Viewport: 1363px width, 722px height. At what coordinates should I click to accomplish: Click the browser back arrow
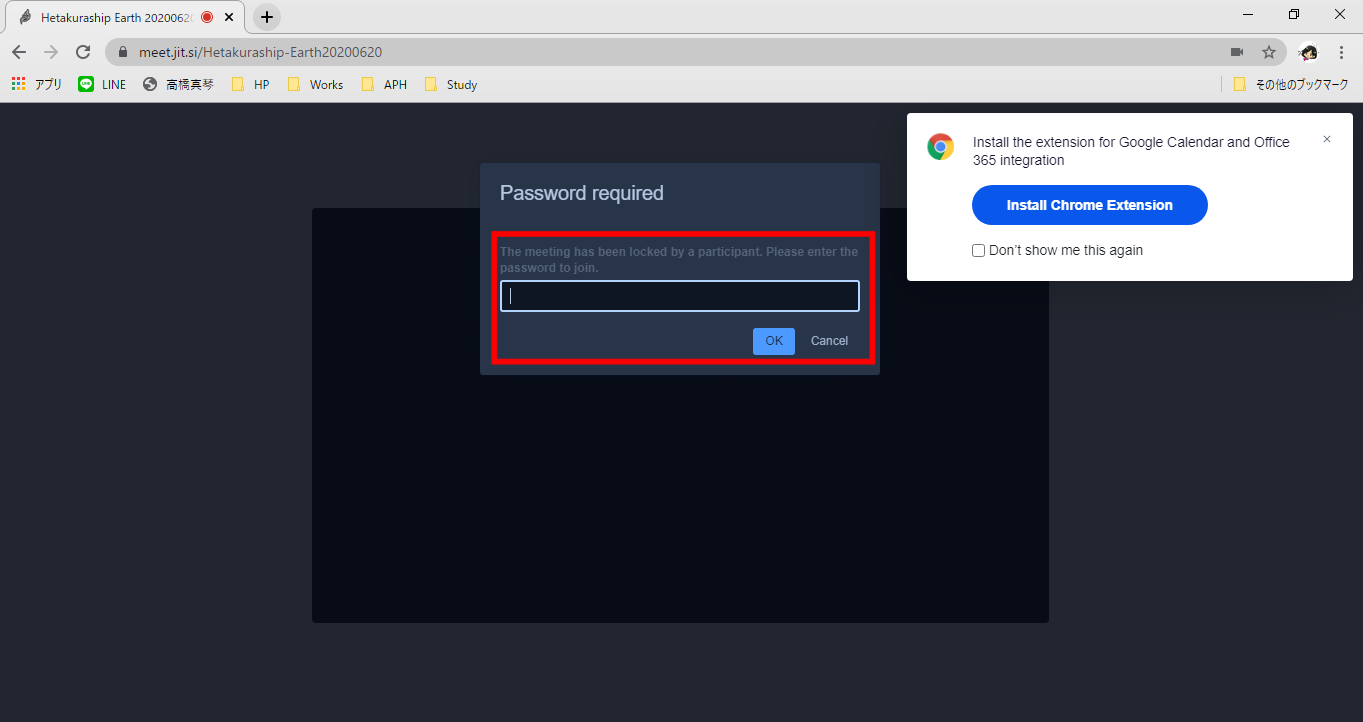pyautogui.click(x=19, y=52)
